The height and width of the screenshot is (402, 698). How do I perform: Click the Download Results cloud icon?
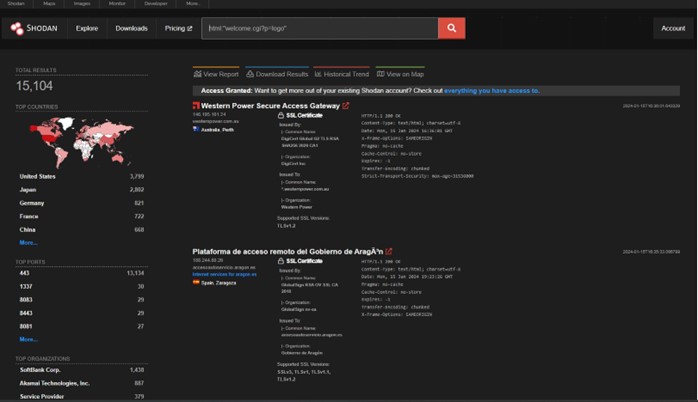pos(250,74)
